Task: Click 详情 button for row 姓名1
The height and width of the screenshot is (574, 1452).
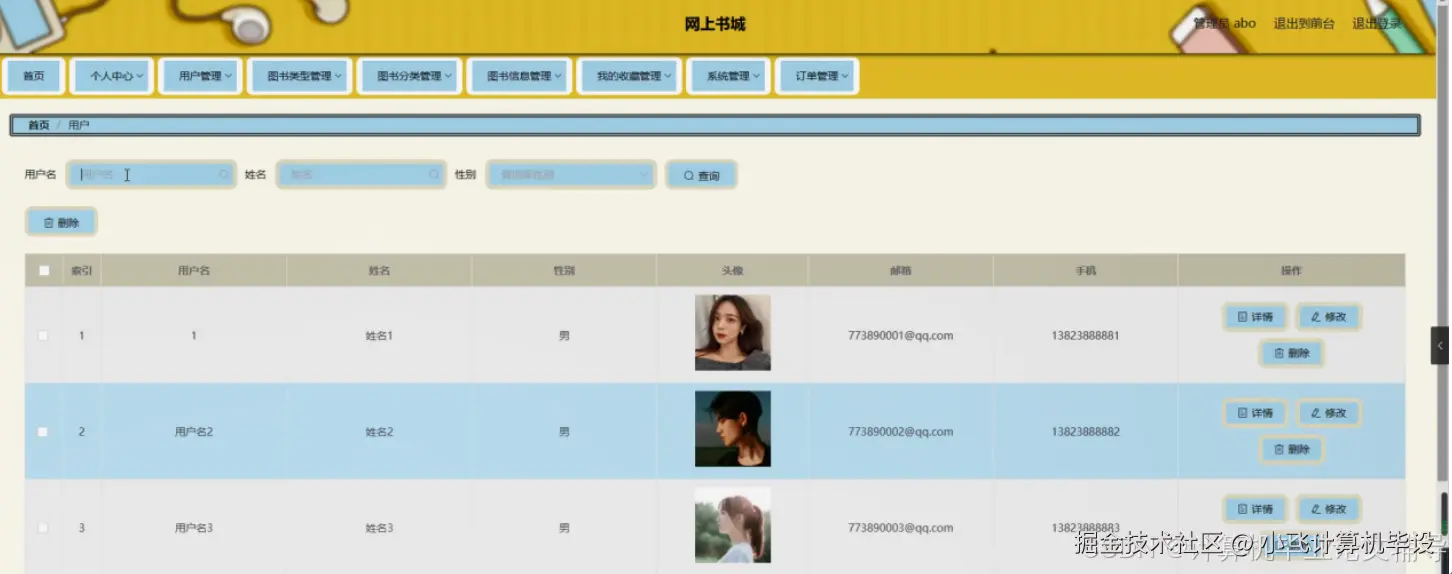Action: (1255, 317)
